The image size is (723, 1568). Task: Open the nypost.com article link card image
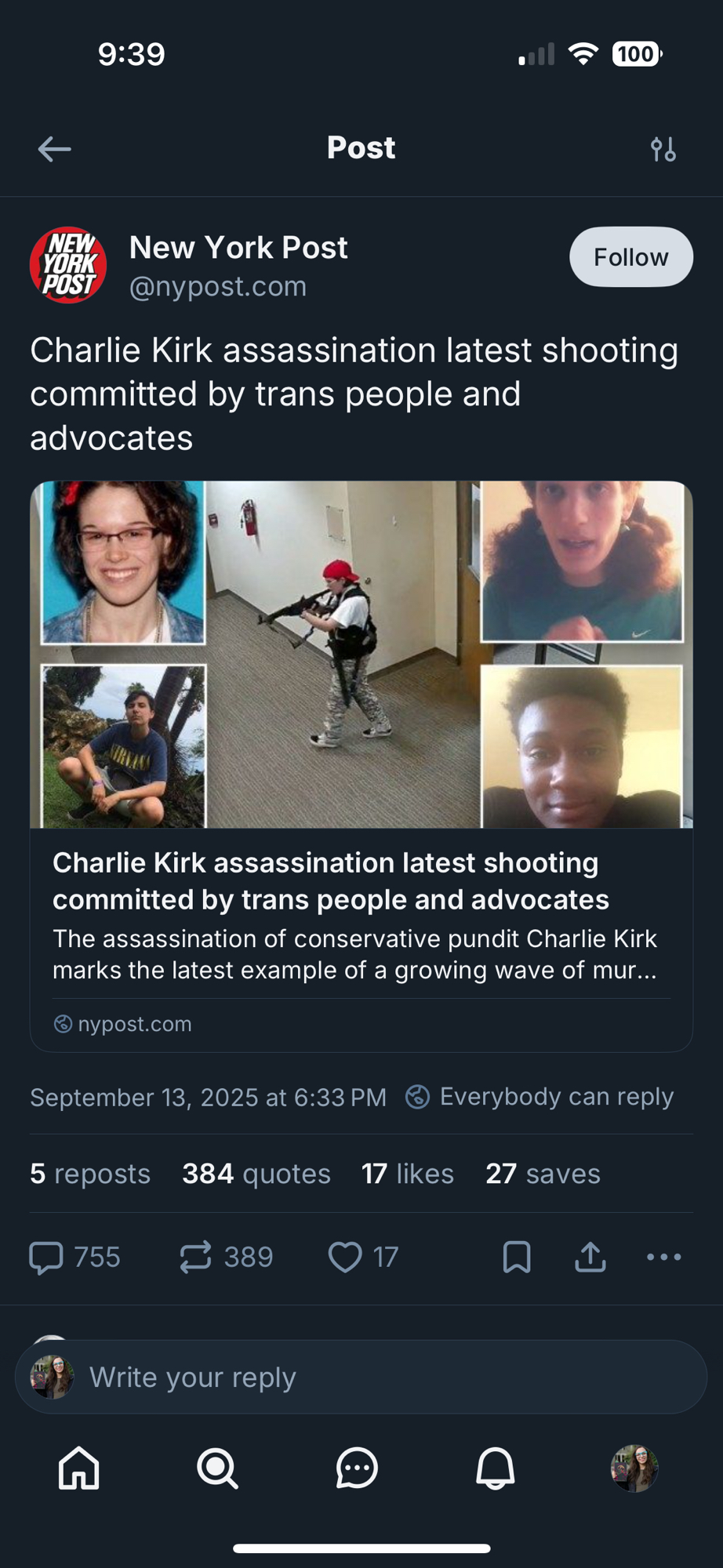click(x=361, y=655)
